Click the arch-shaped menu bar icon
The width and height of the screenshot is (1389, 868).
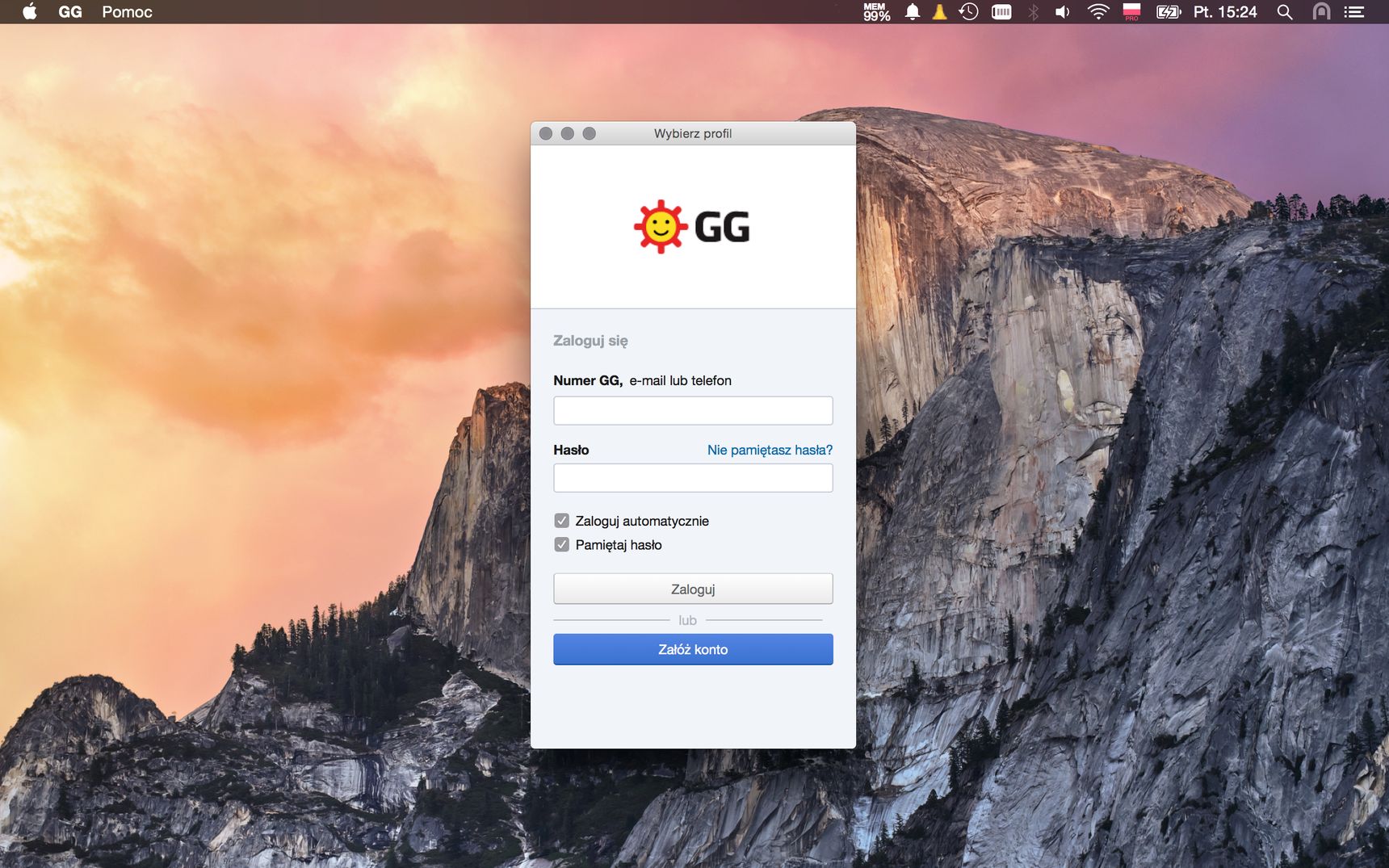(1321, 11)
